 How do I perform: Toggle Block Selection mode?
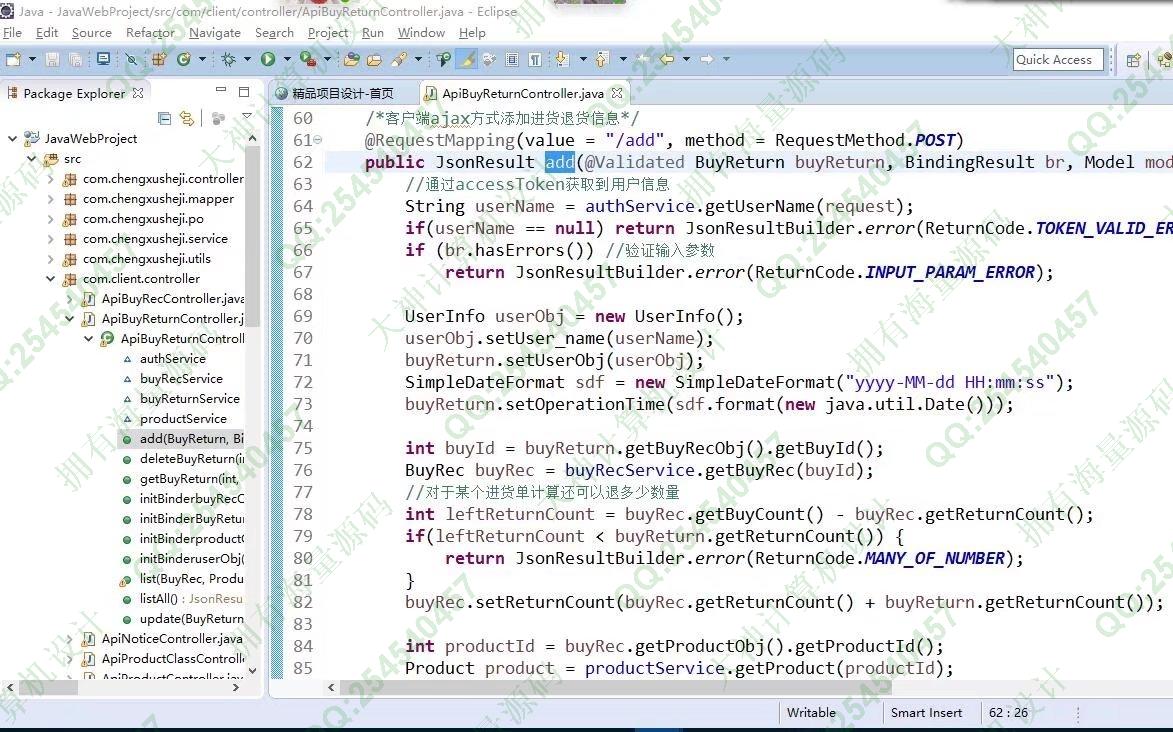click(512, 59)
